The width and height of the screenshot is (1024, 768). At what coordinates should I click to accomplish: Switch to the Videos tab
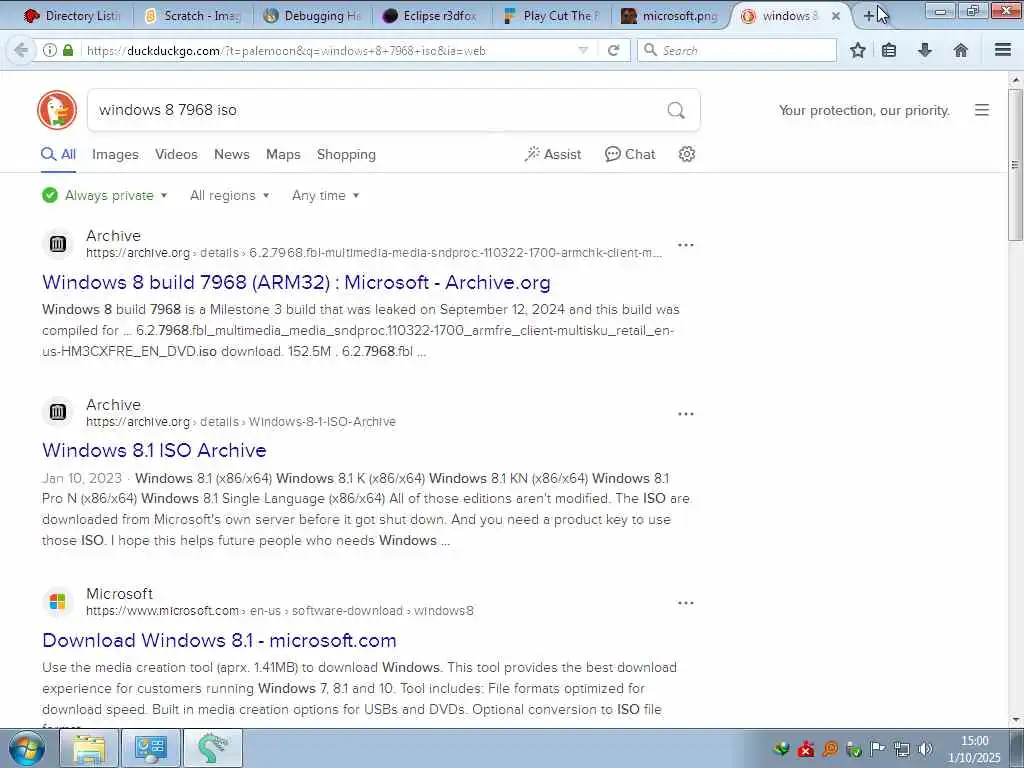176,154
